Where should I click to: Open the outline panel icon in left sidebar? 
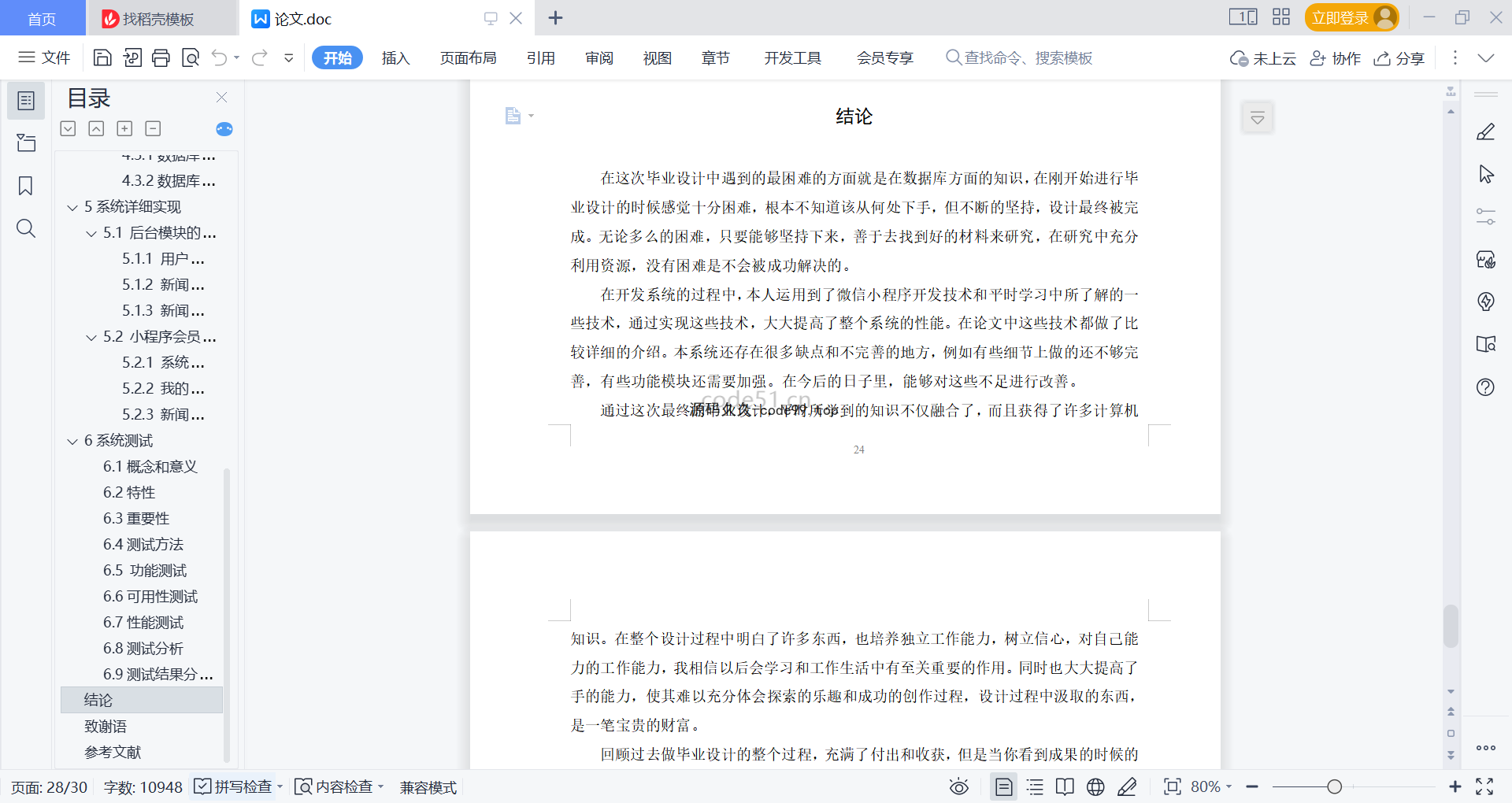26,101
